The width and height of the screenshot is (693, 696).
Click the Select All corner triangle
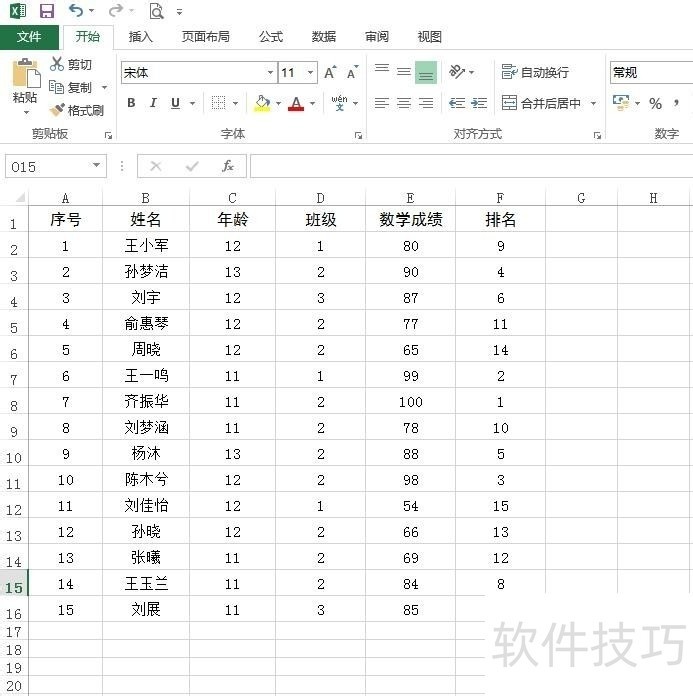click(20, 197)
